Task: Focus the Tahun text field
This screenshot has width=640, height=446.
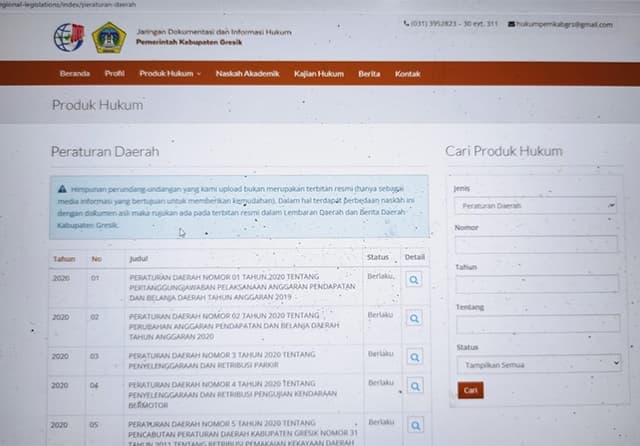Action: [536, 284]
